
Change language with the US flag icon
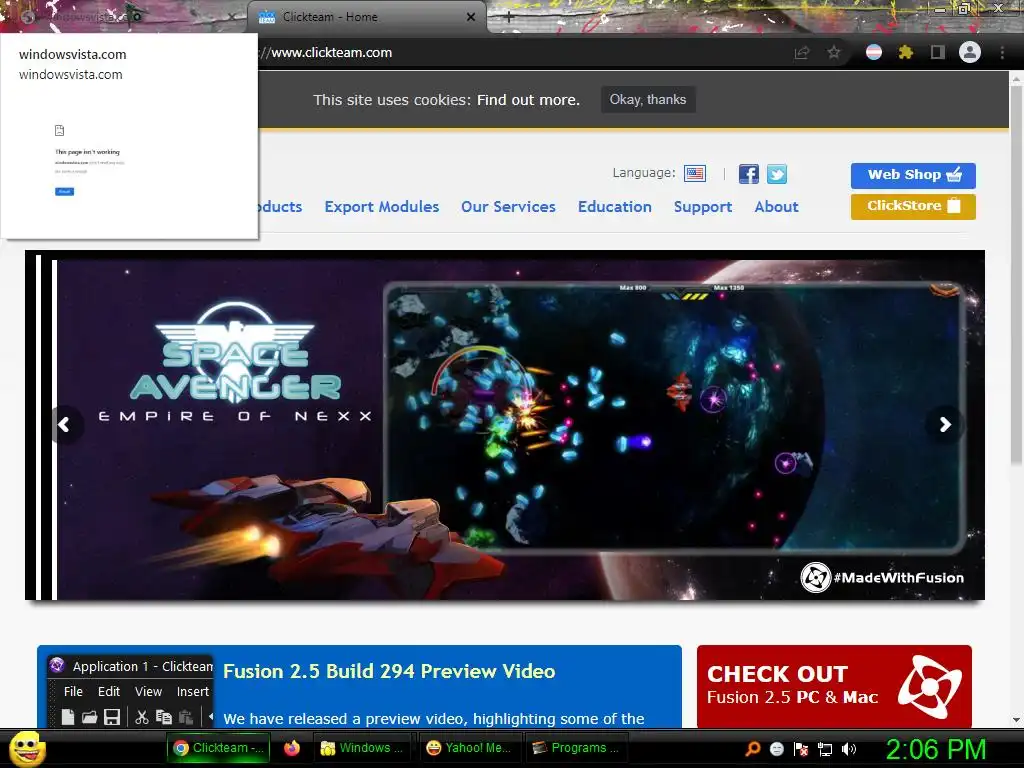coord(695,174)
